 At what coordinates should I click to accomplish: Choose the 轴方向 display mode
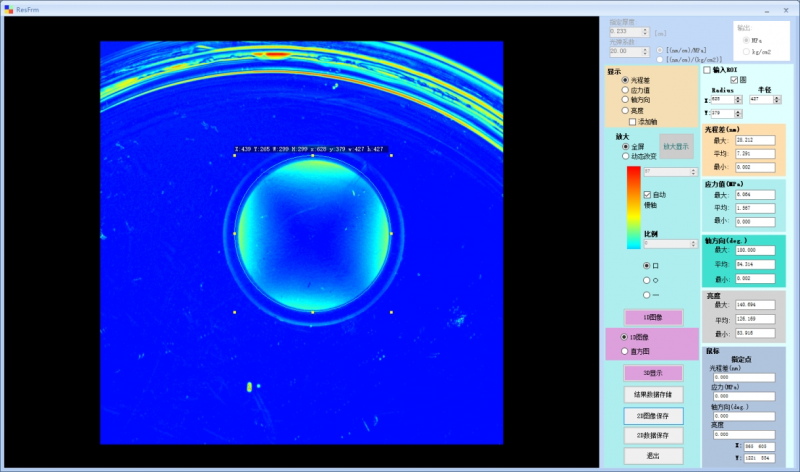point(626,100)
